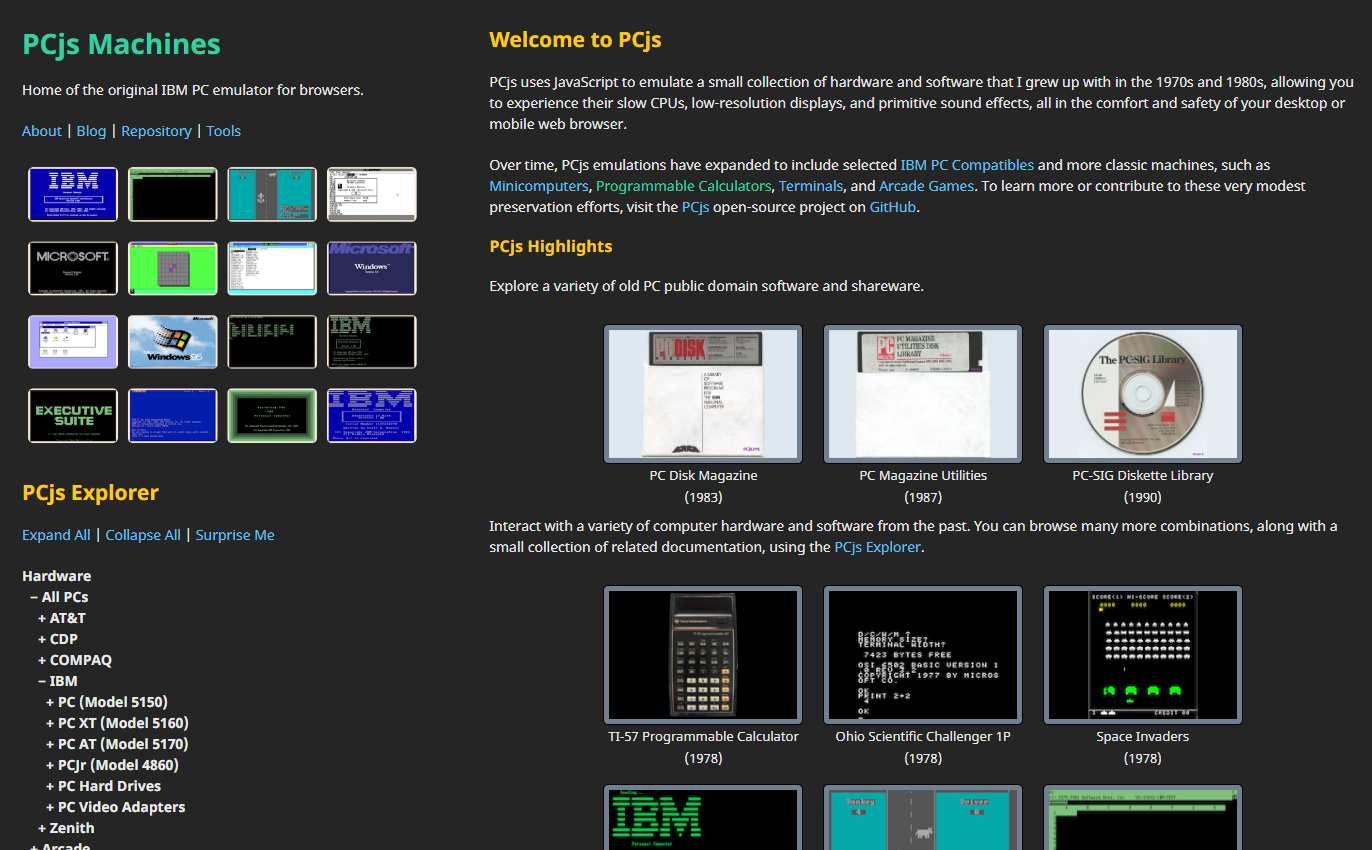Click the PCjs Machines site title
Viewport: 1372px width, 850px height.
121,44
